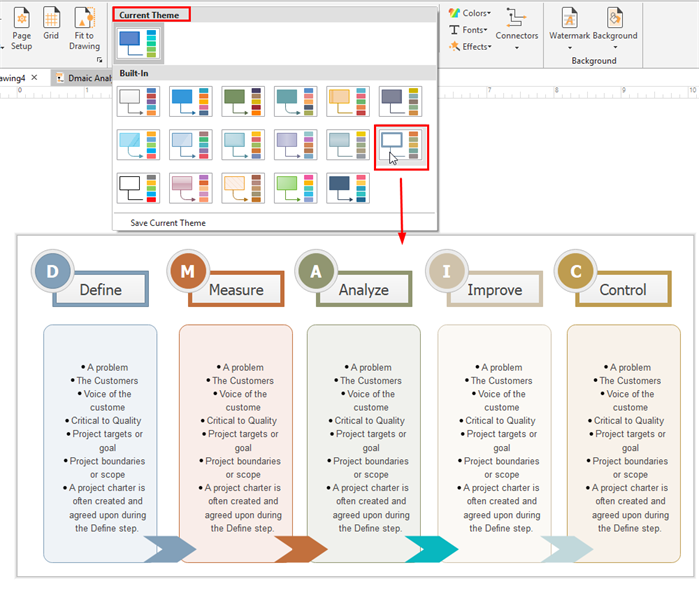Choose orange shape theme in first row
The image size is (699, 600).
point(348,101)
